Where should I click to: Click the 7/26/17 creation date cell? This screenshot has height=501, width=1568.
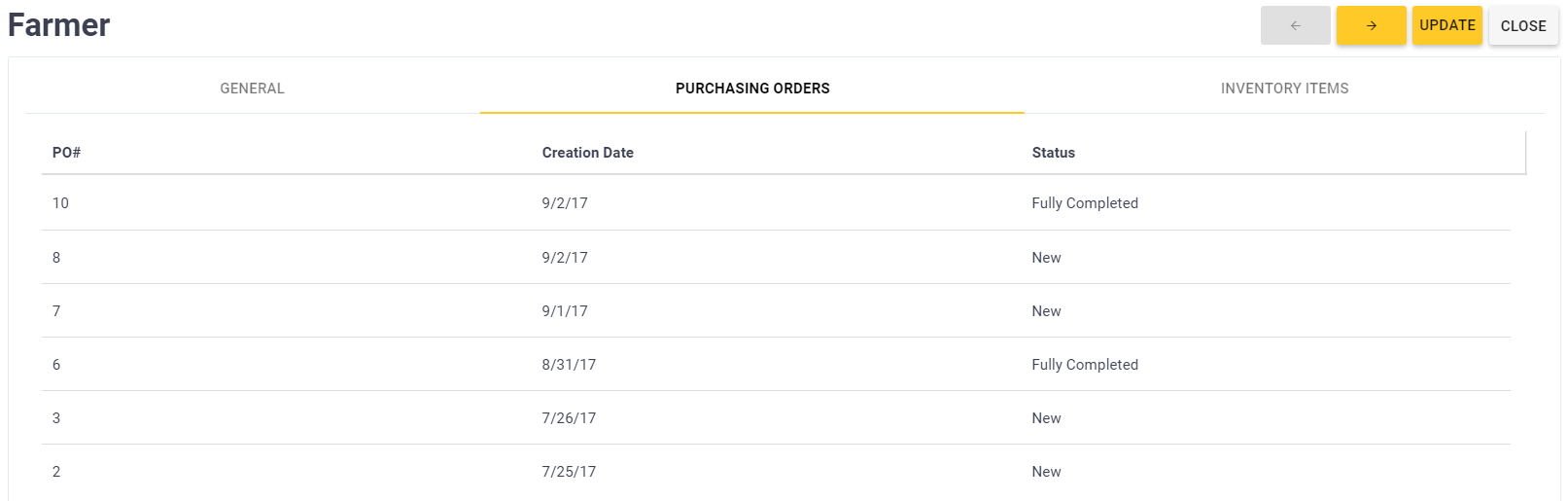click(569, 418)
